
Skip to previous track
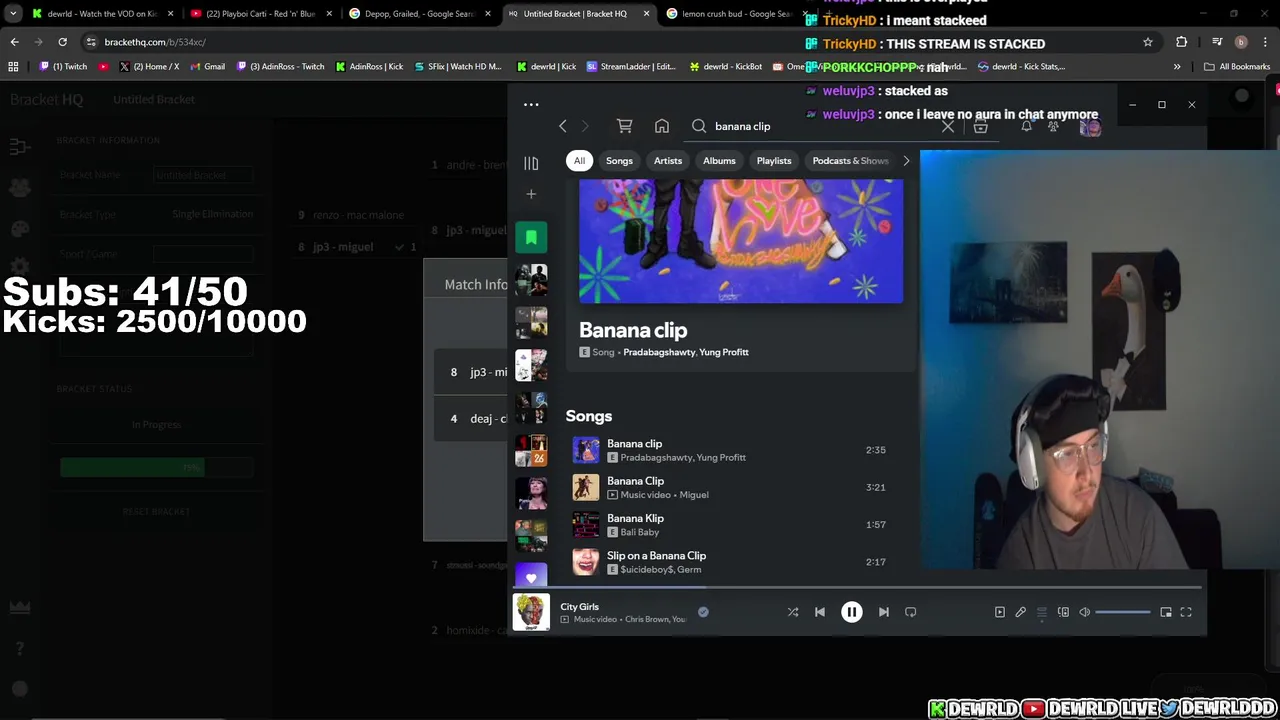pos(820,612)
